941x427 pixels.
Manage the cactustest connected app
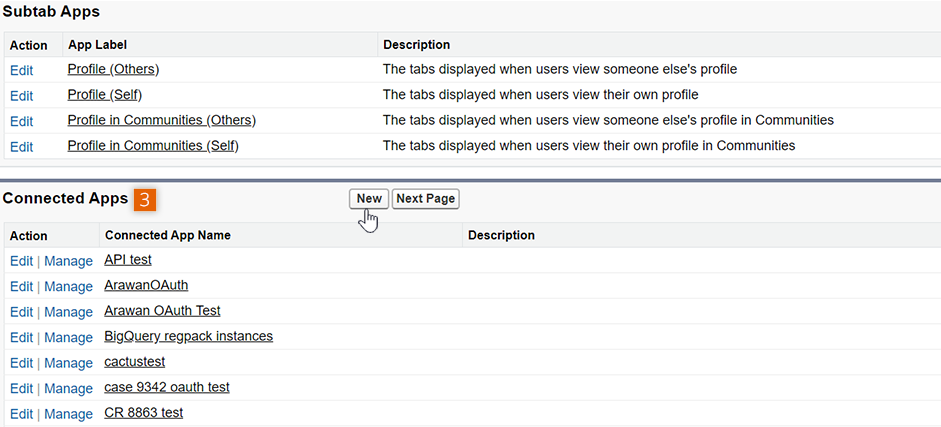click(x=68, y=363)
